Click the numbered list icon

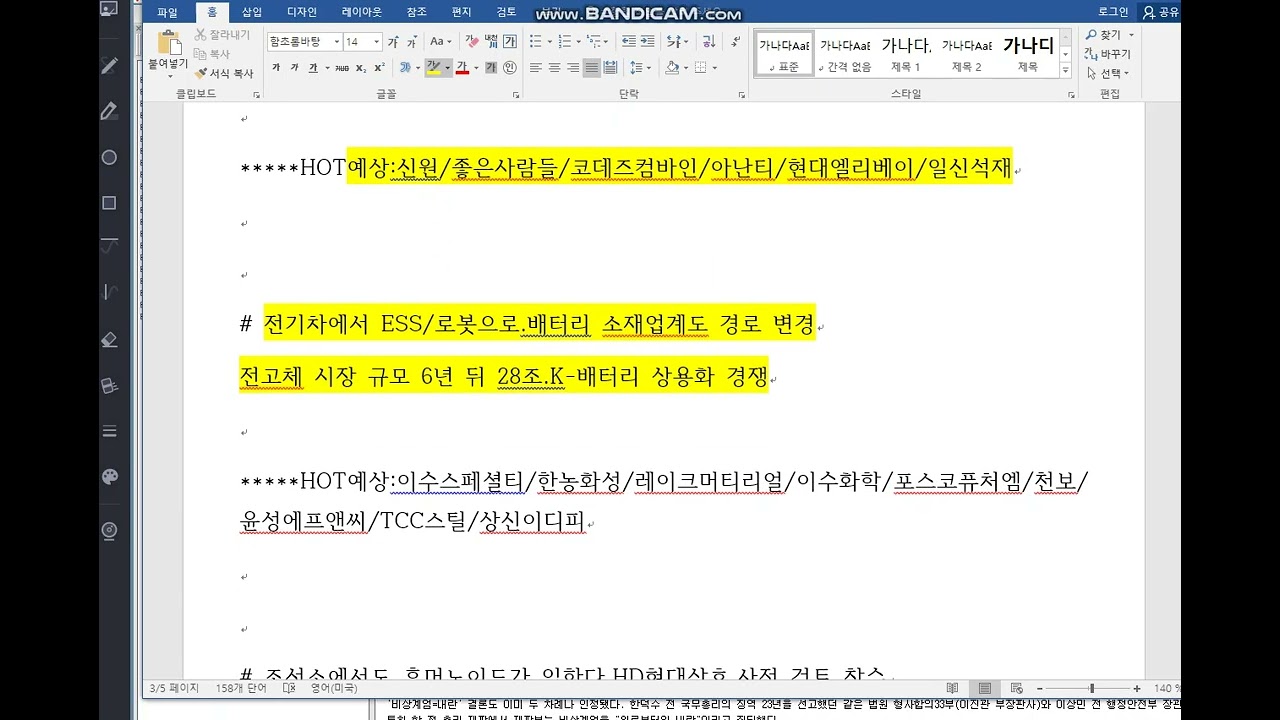coord(565,42)
